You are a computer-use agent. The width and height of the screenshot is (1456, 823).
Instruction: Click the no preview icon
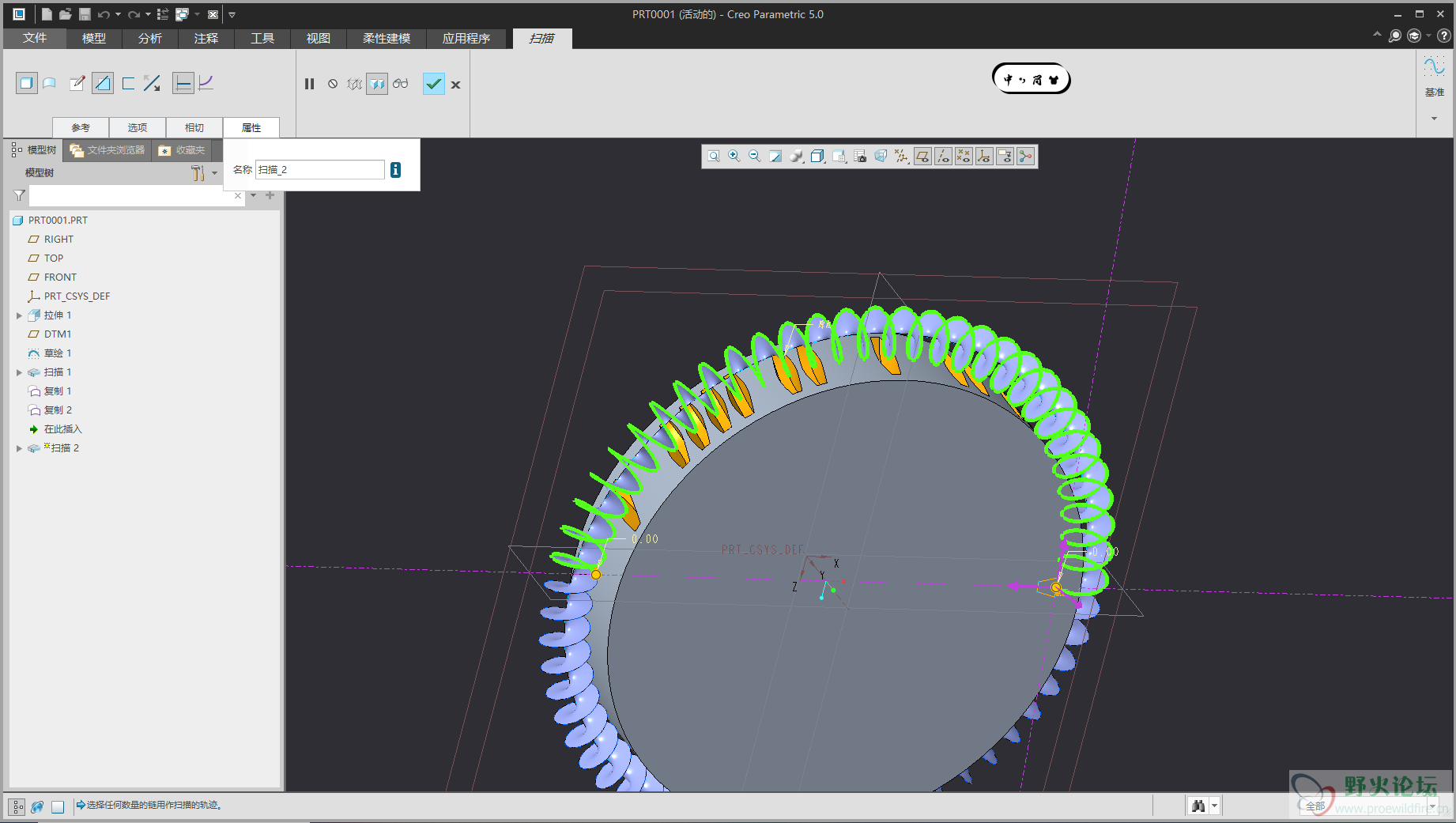pos(333,84)
